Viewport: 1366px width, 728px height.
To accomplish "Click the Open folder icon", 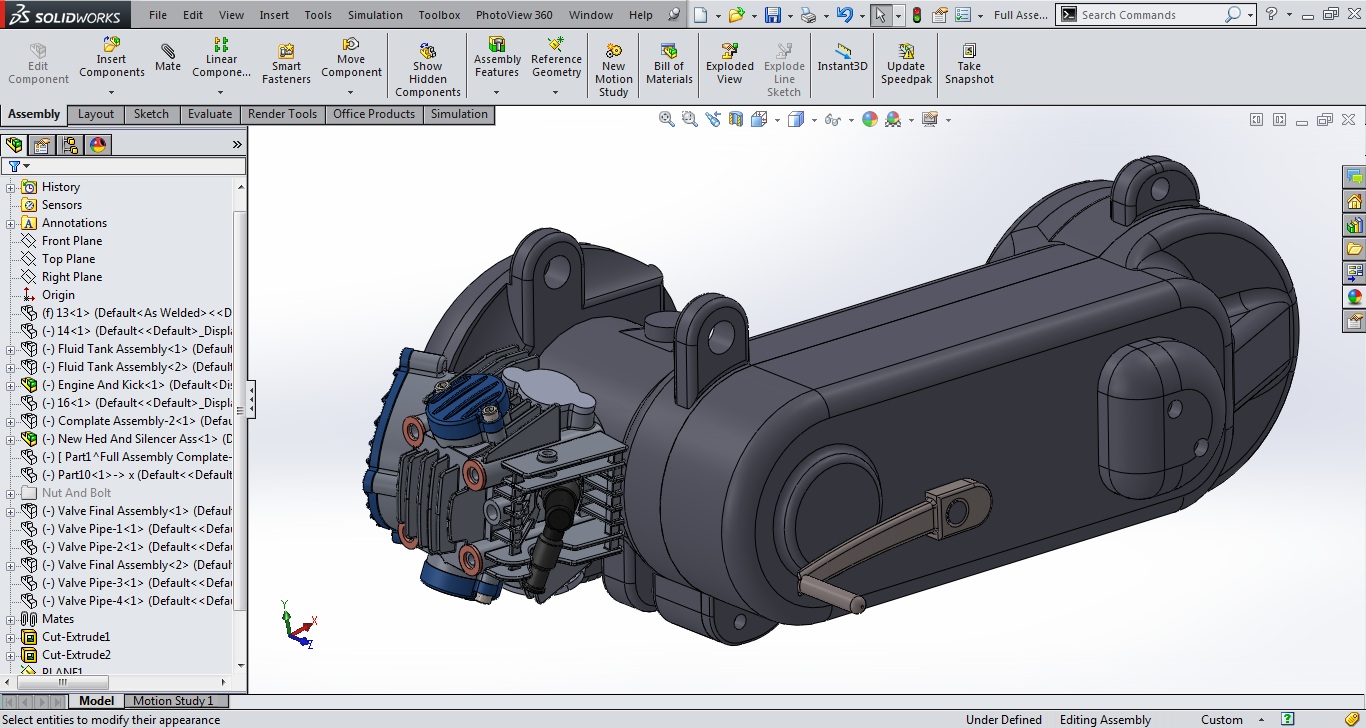I will click(736, 15).
